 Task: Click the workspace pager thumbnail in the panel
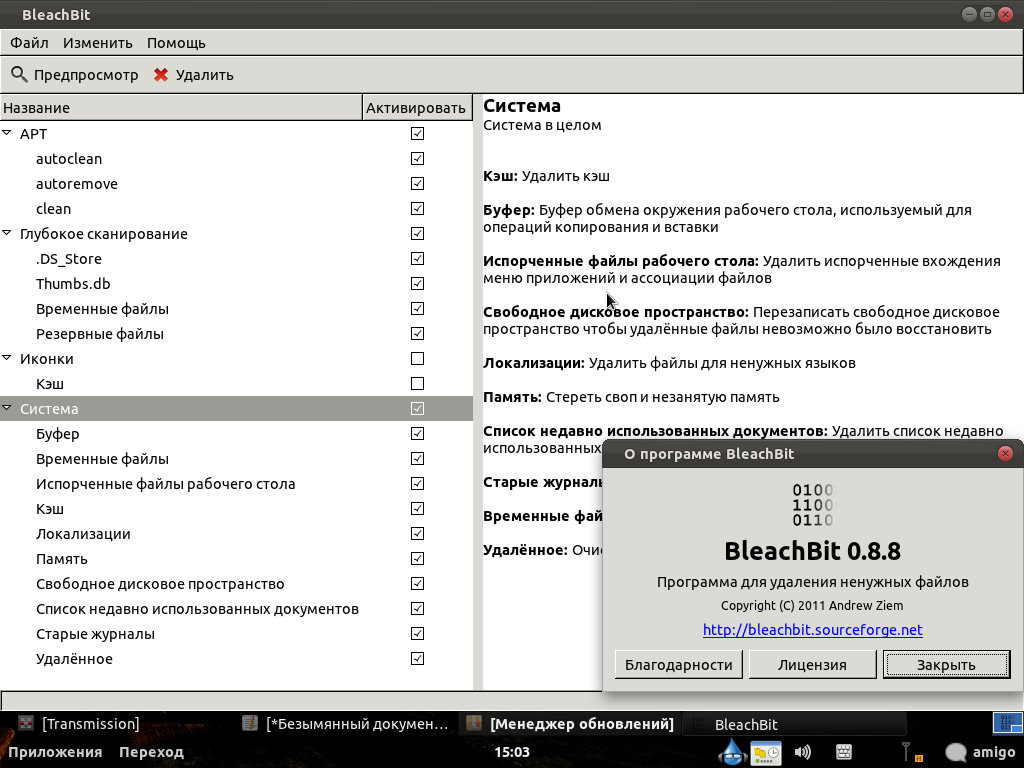(1006, 723)
